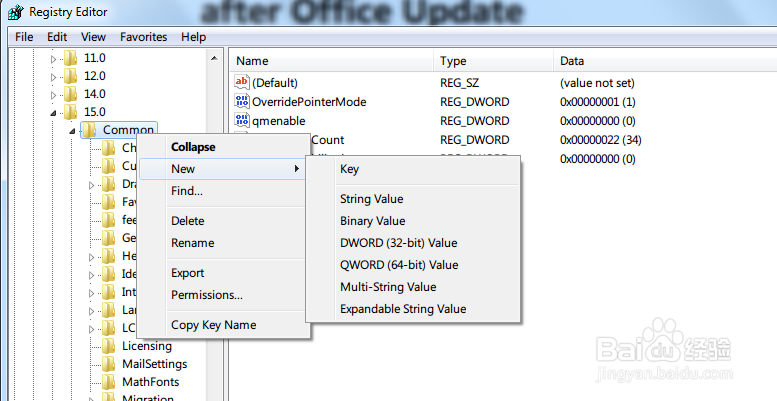Image resolution: width=777 pixels, height=401 pixels.
Task: Select the 14.0 key label
Action: [x=95, y=94]
